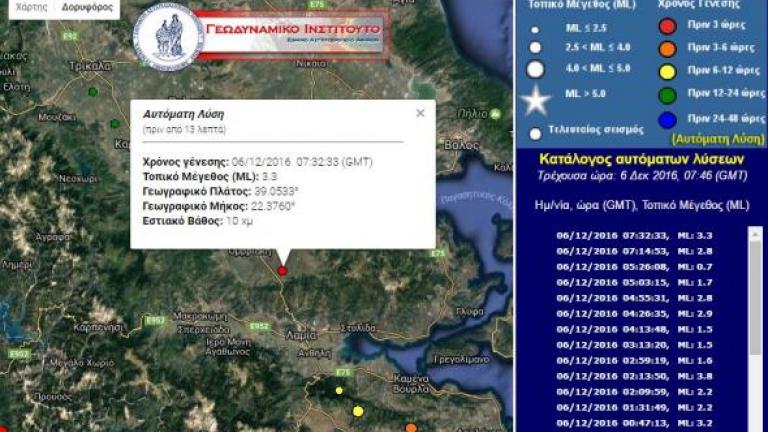This screenshot has width=768, height=432.
Task: Select catalog entry 00:47:13 ML 3.2
Action: coord(634,424)
